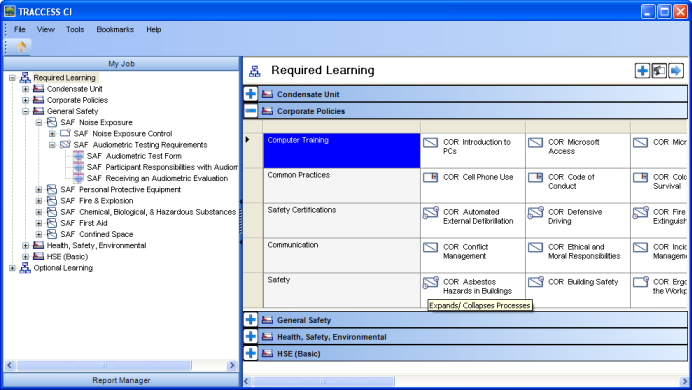Expand SAF Chemical, Biological, & Hazardous Substances node
Viewport: 692px width, 390px height.
point(39,212)
